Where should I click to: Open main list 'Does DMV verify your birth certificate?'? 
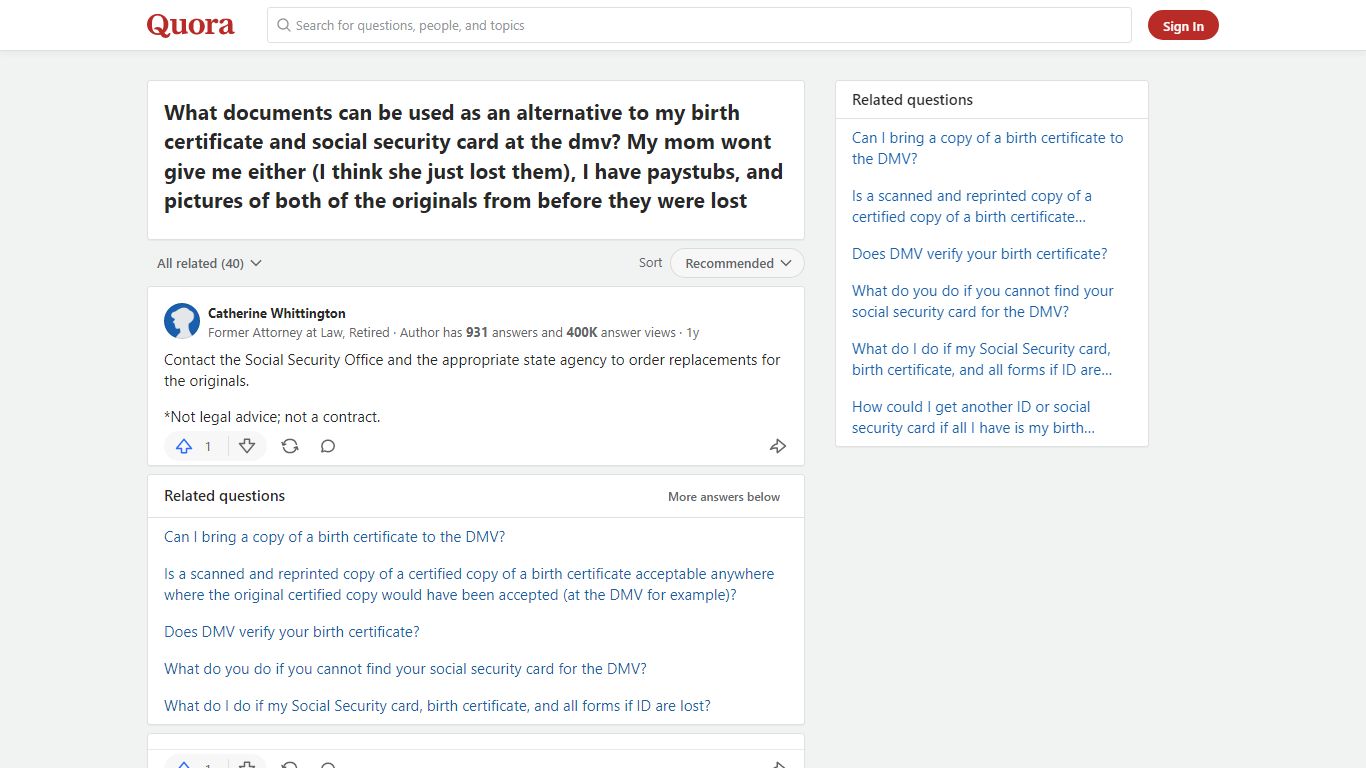point(292,632)
